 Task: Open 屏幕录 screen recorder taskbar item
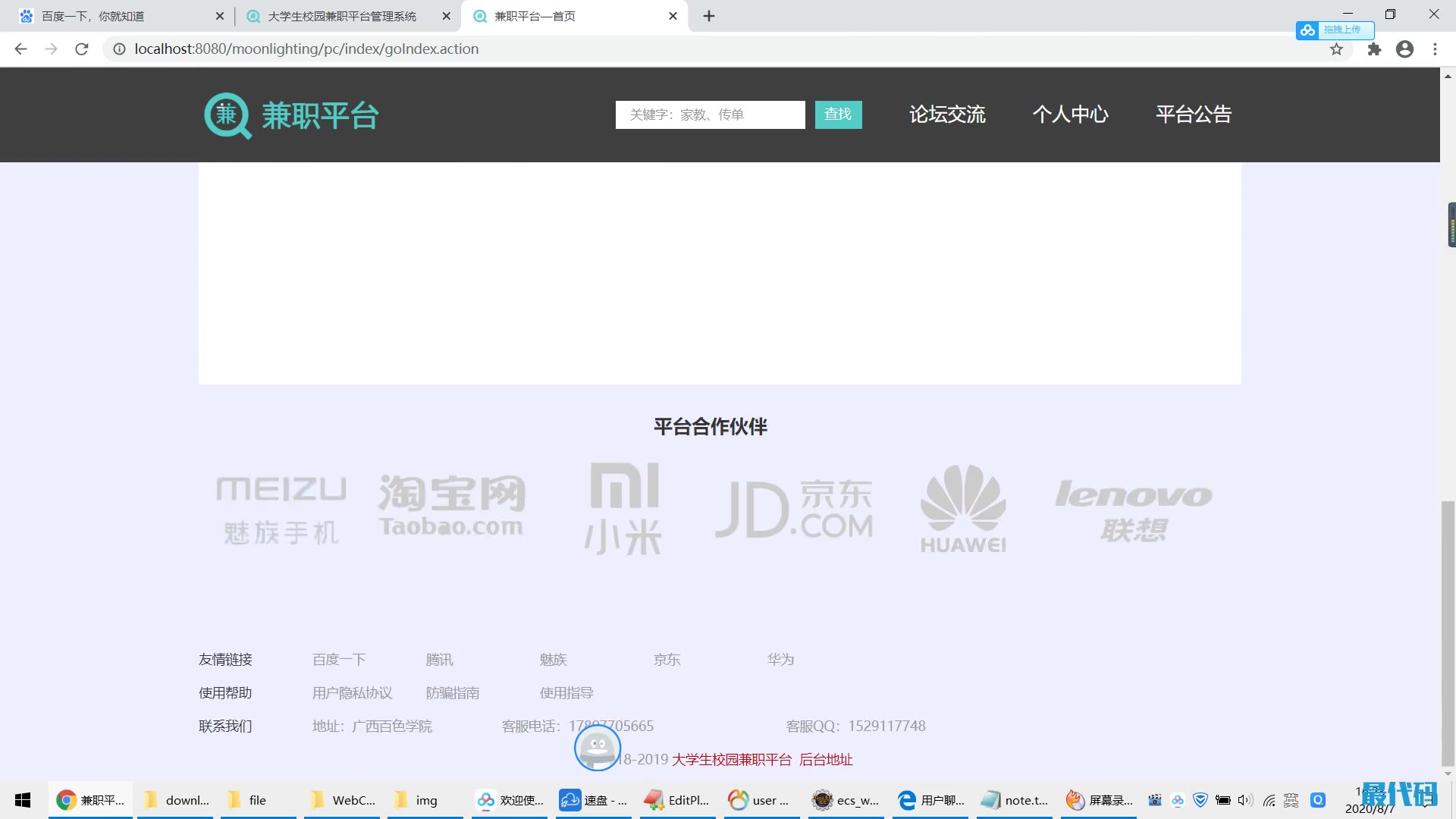1099,800
